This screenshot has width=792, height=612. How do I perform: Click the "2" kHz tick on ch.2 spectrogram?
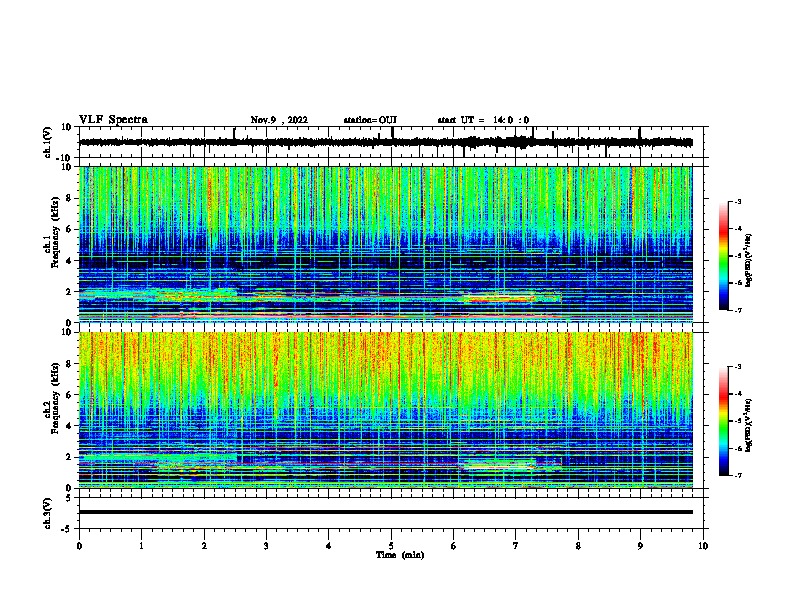69,457
